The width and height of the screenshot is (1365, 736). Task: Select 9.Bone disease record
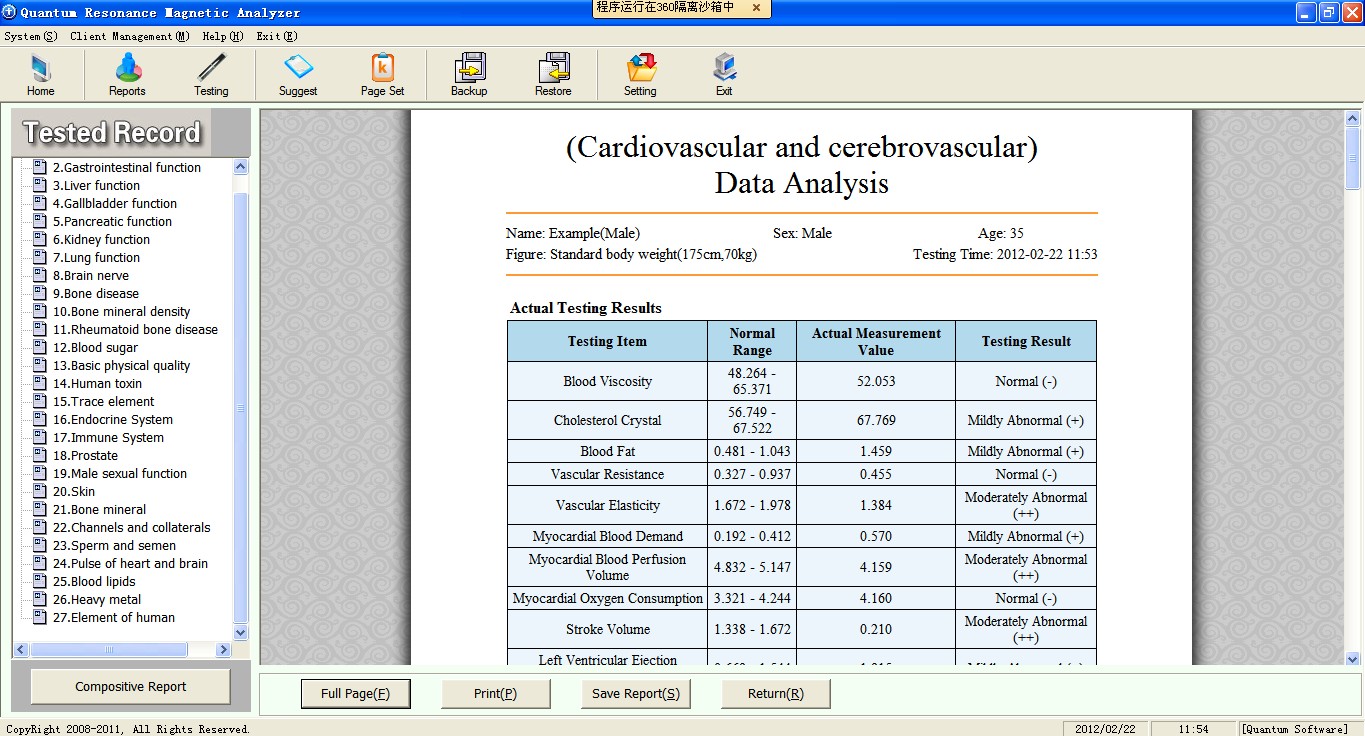96,293
